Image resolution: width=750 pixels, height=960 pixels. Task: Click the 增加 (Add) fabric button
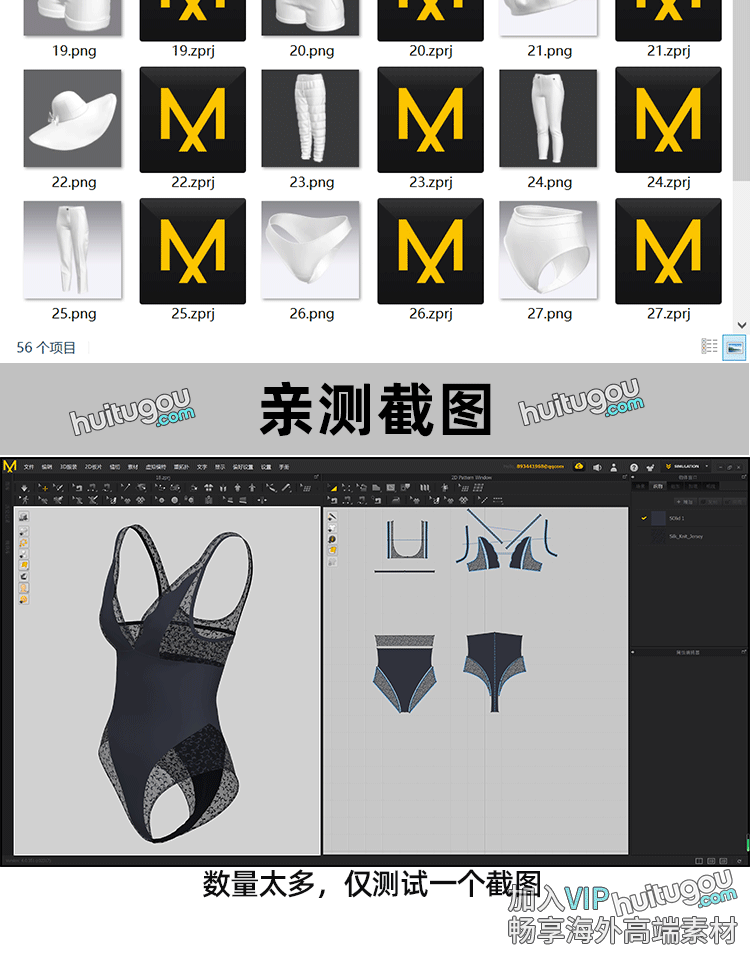[x=688, y=501]
